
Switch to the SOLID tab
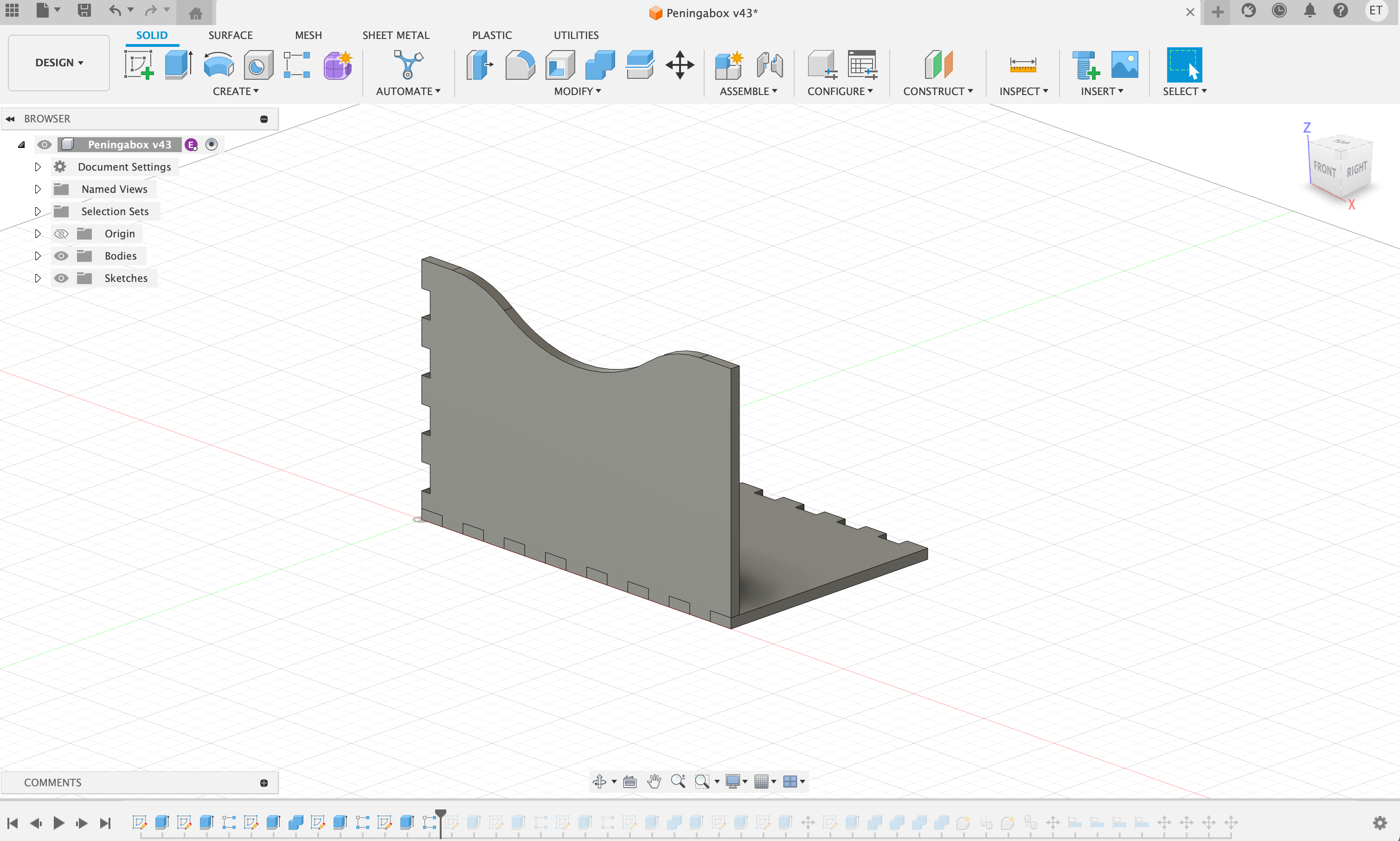point(151,35)
